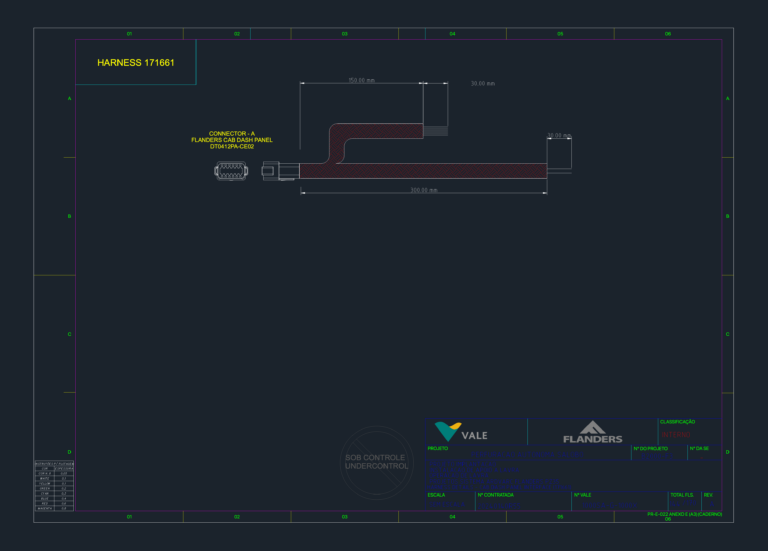Click the Nº DO PROJETO label

(650, 449)
